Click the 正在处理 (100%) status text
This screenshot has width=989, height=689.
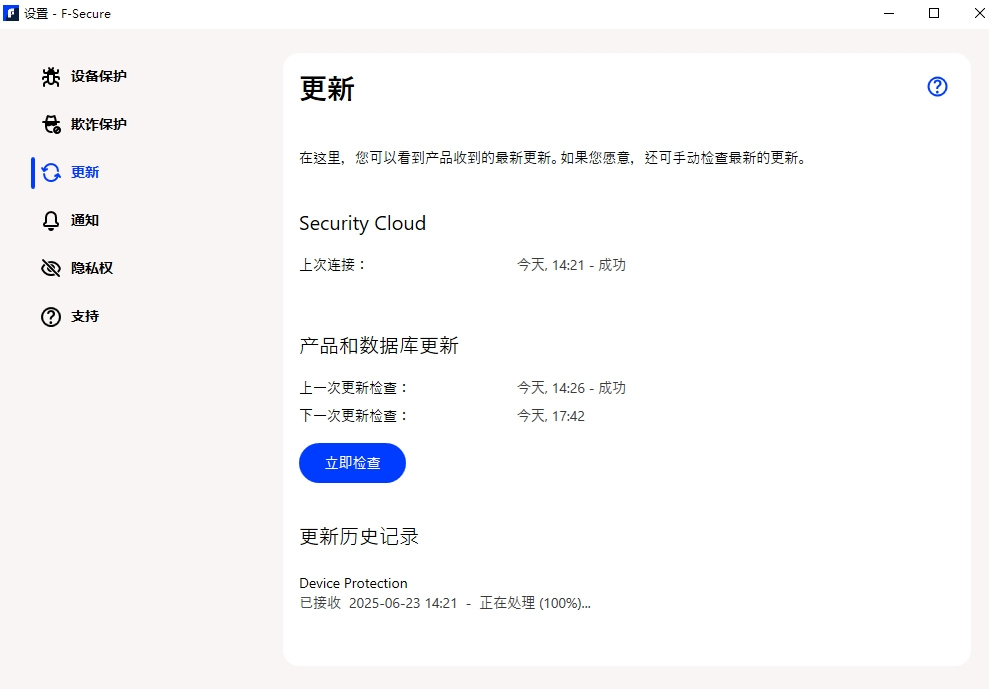coord(535,603)
